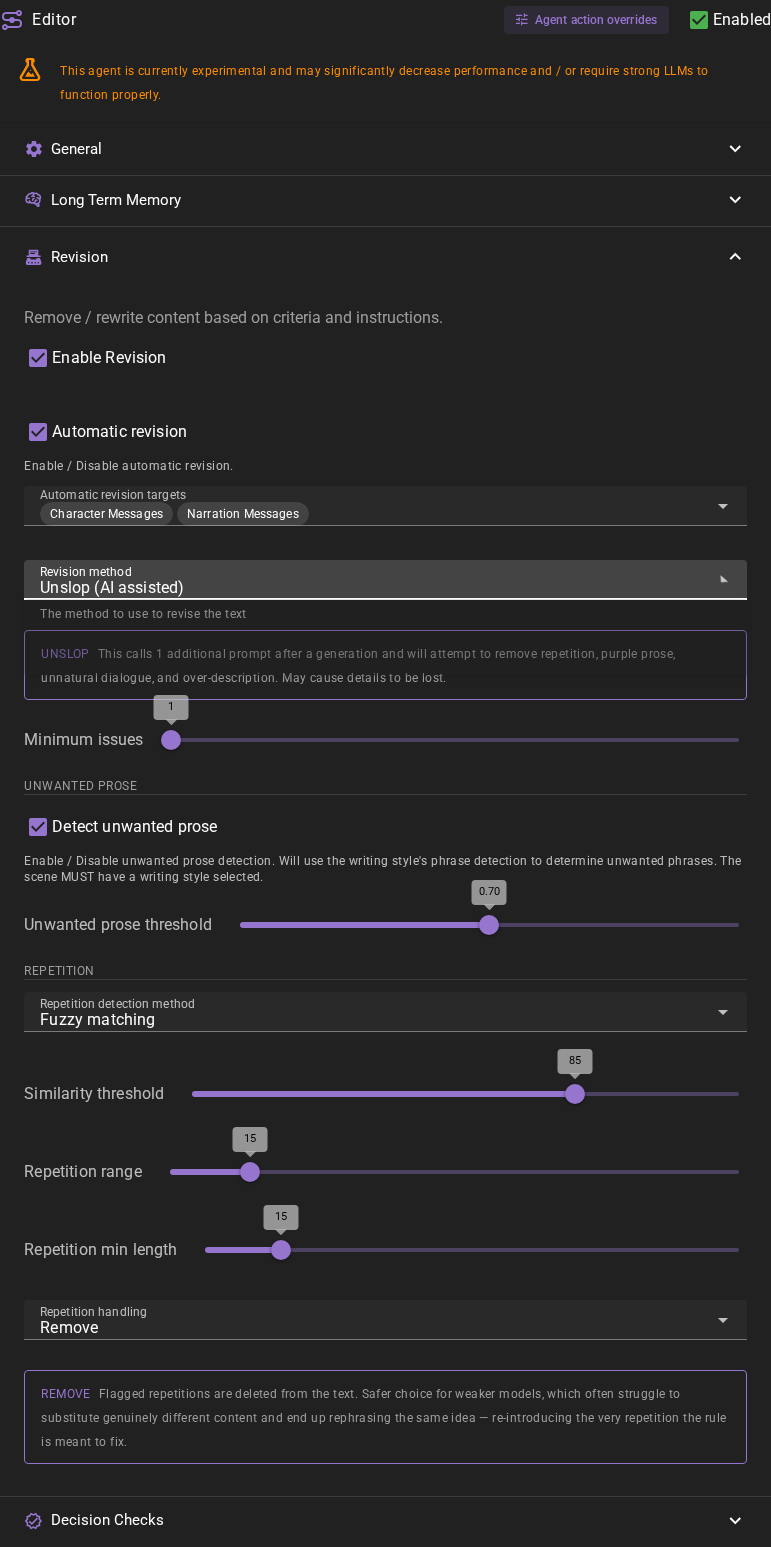Click the Long Term Memory header label
Viewport: 771px width, 1547px height.
point(116,200)
